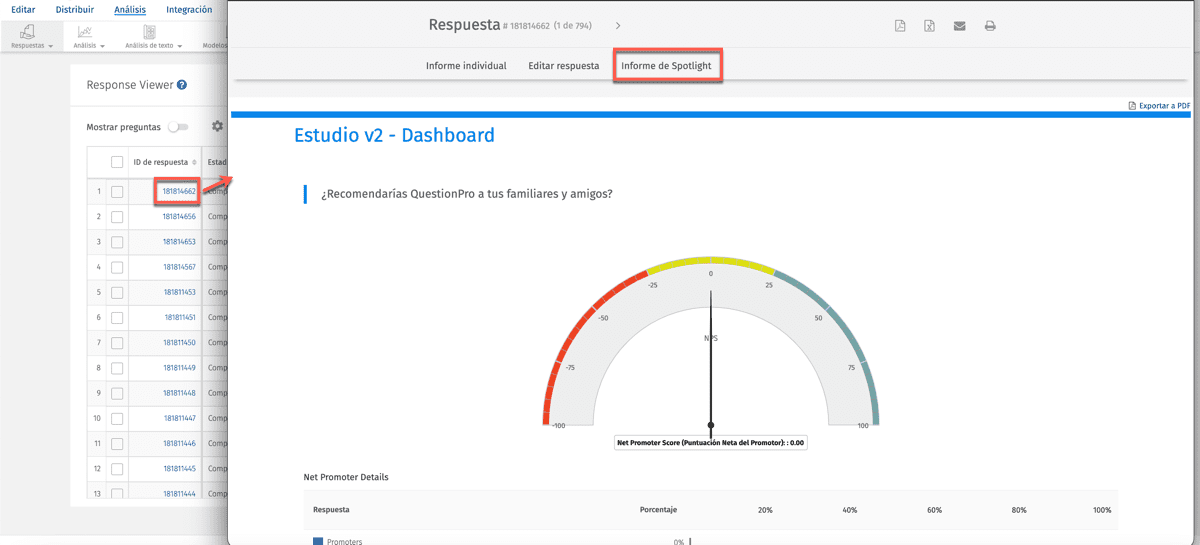Screen dimensions: 1200x545
Task: Click the Respuestas toolbar icon
Action: tap(28, 32)
